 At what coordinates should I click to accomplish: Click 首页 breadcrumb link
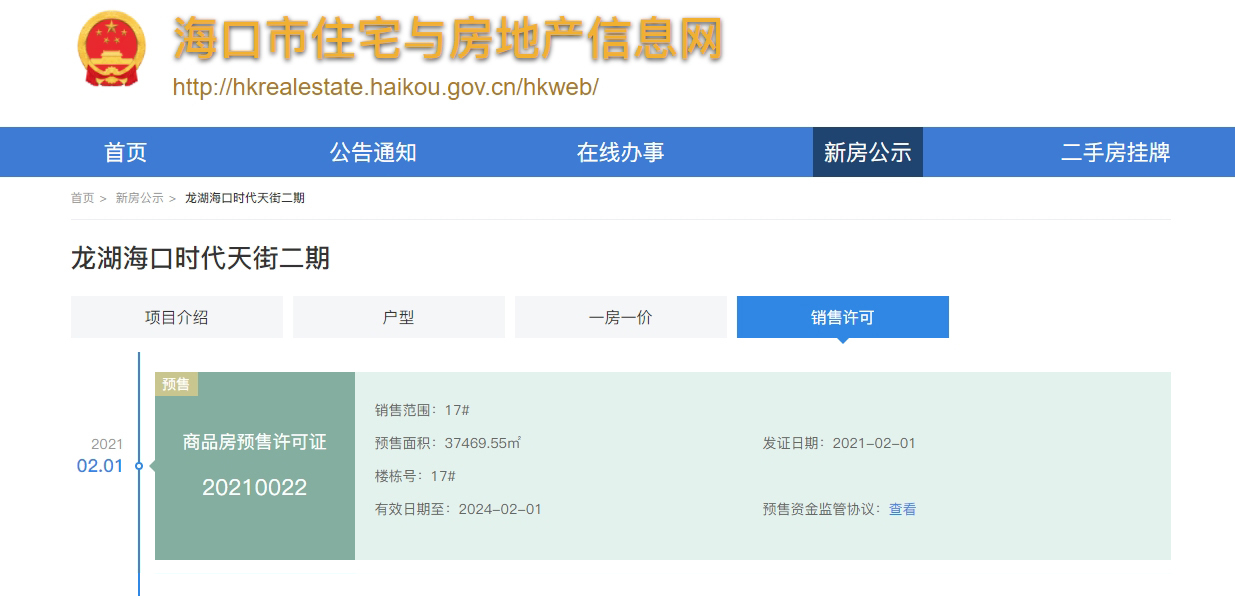click(82, 198)
